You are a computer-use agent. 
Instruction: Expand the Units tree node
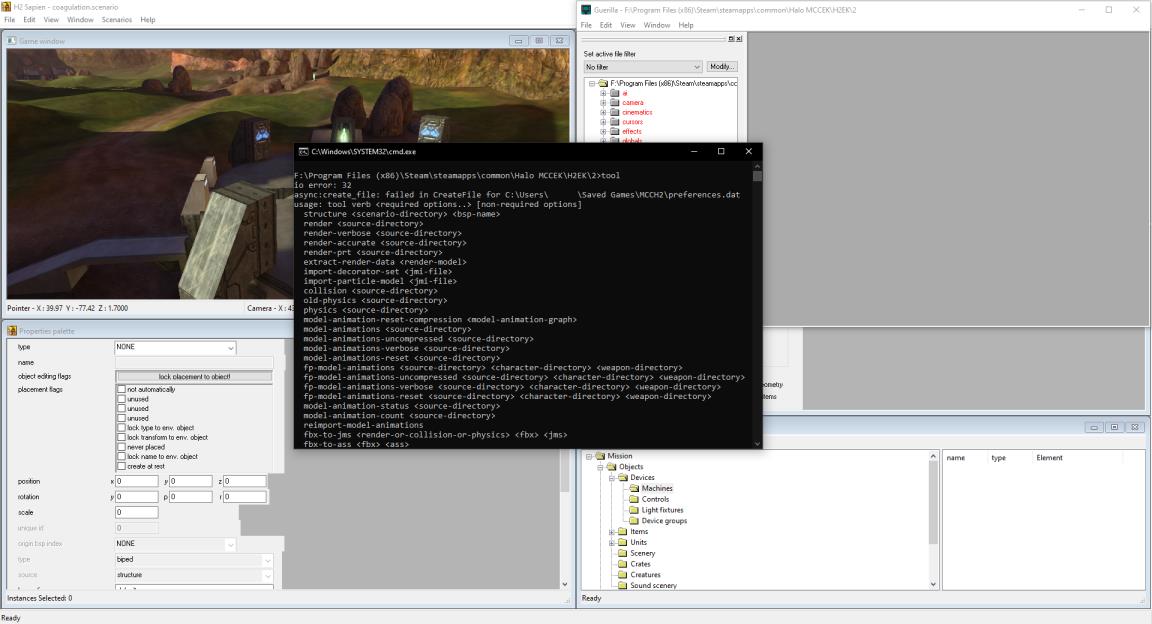(611, 542)
